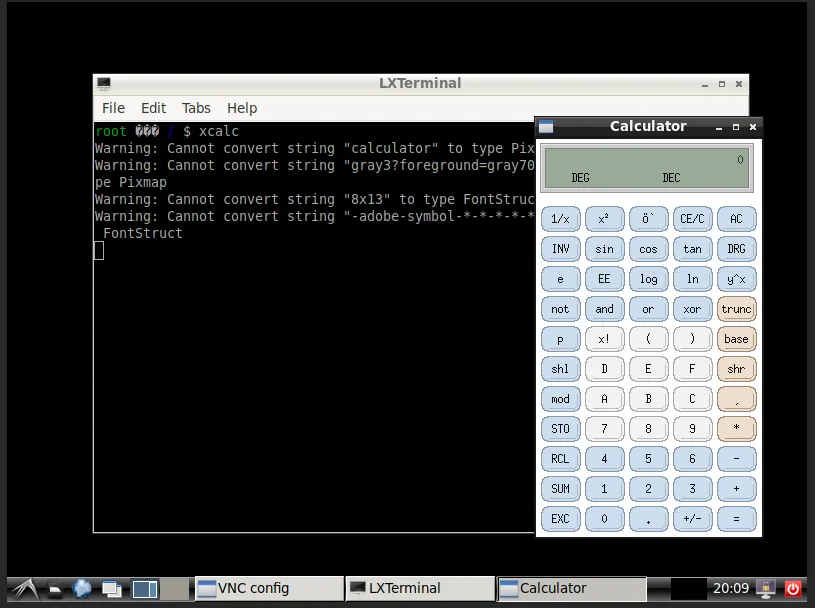Switch number base with base key
The height and width of the screenshot is (608, 815).
[736, 339]
